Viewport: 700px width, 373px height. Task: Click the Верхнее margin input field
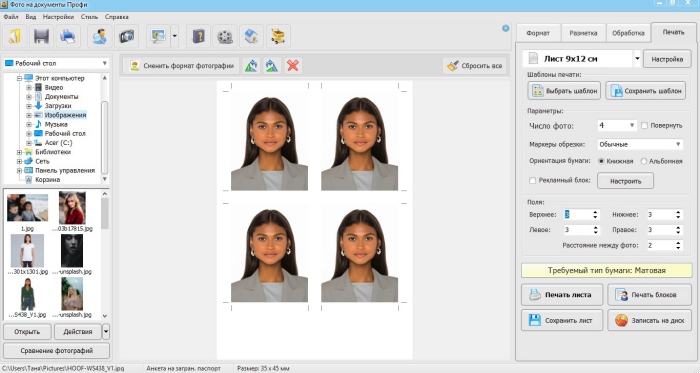point(578,215)
